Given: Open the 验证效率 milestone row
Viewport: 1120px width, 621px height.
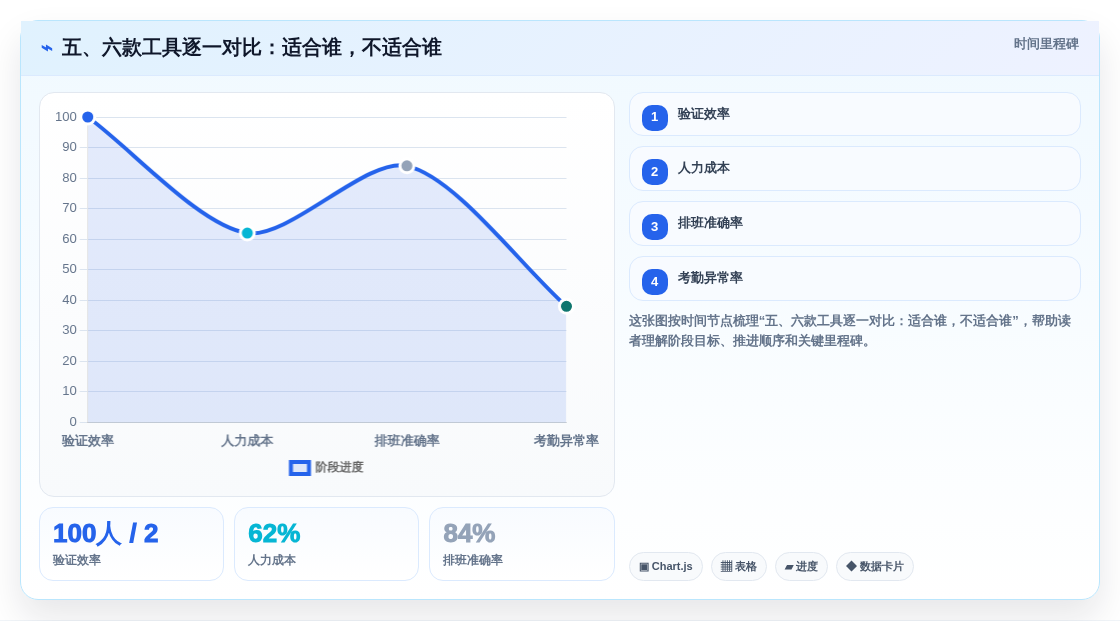Looking at the screenshot, I should coord(854,114).
